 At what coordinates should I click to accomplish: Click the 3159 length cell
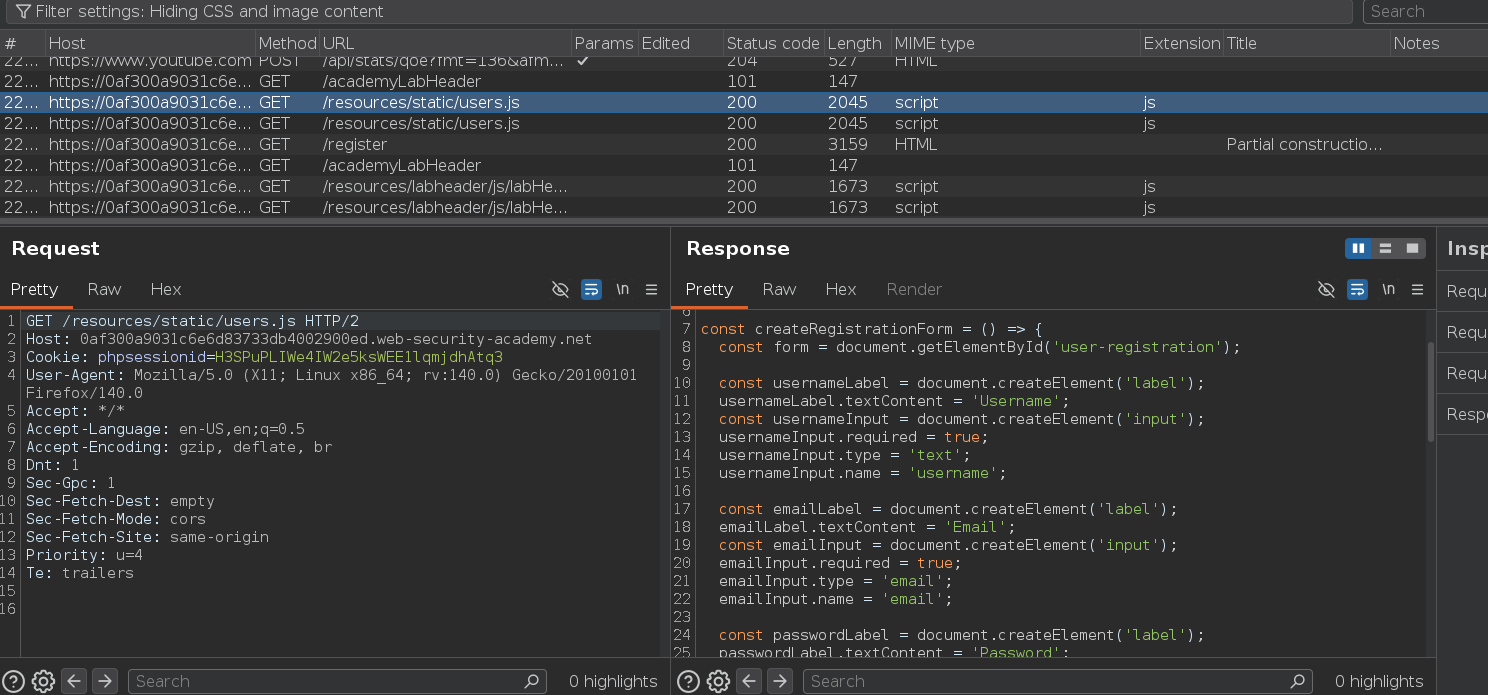848,144
